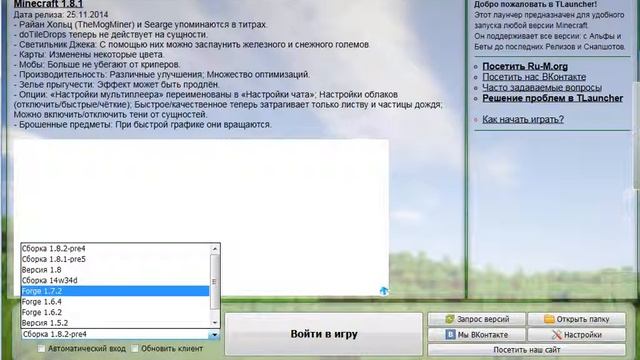
Task: Open the Настройки button
Action: (576, 335)
